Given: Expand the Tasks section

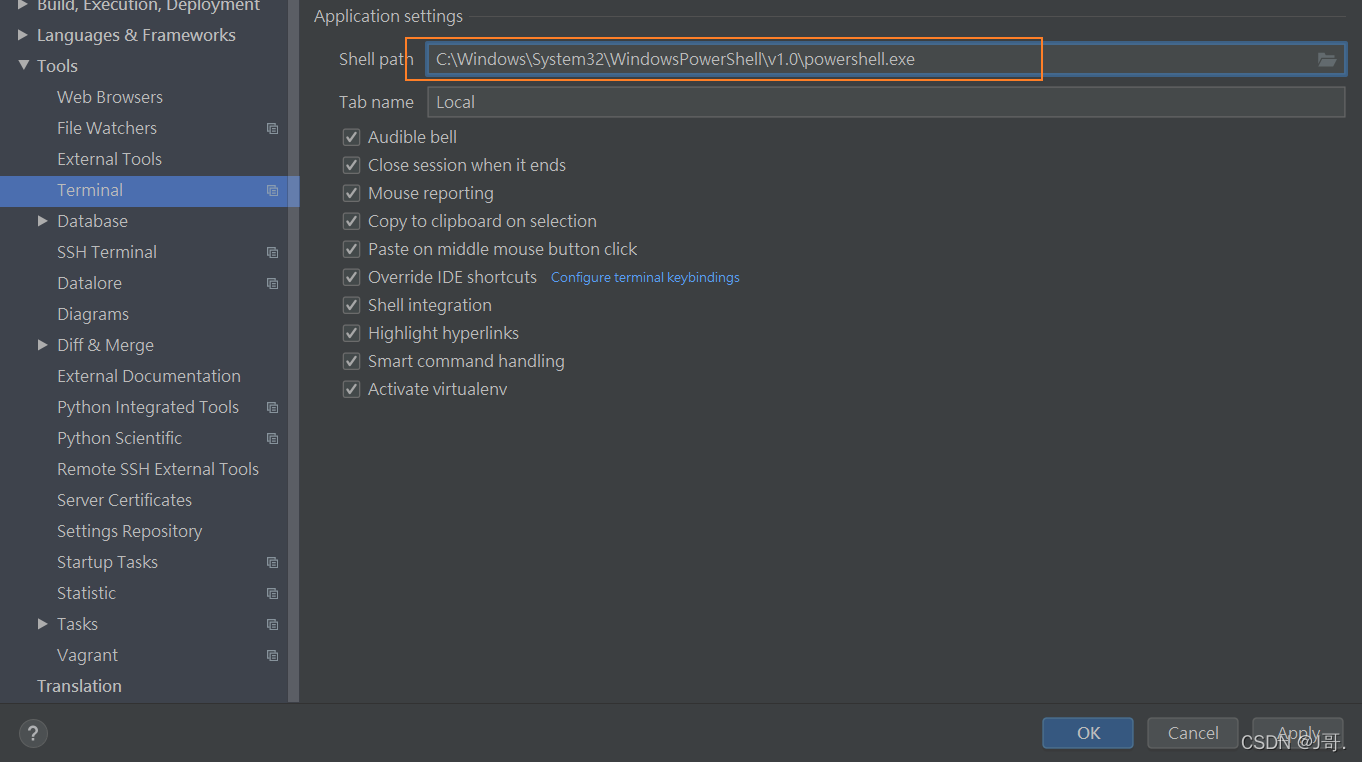Looking at the screenshot, I should point(41,624).
